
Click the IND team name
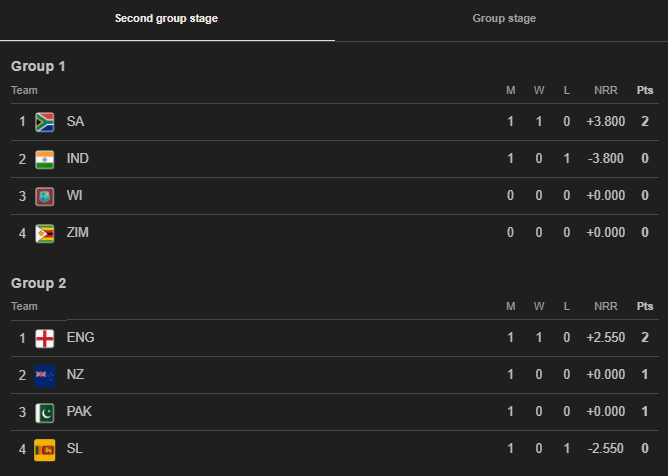point(77,159)
